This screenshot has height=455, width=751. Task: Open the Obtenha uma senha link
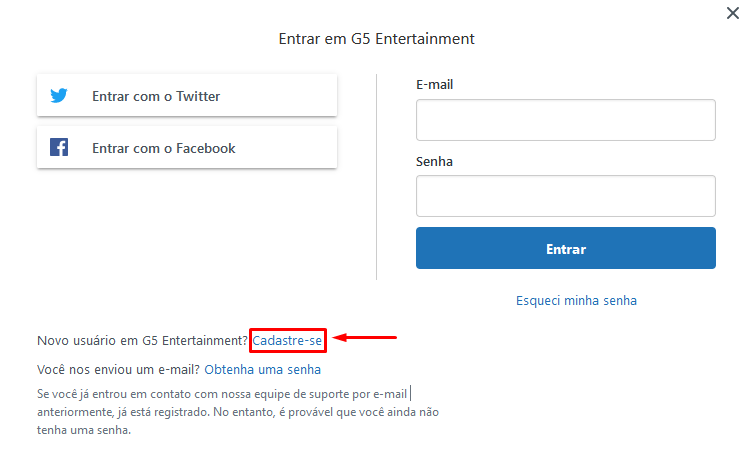[x=262, y=370]
